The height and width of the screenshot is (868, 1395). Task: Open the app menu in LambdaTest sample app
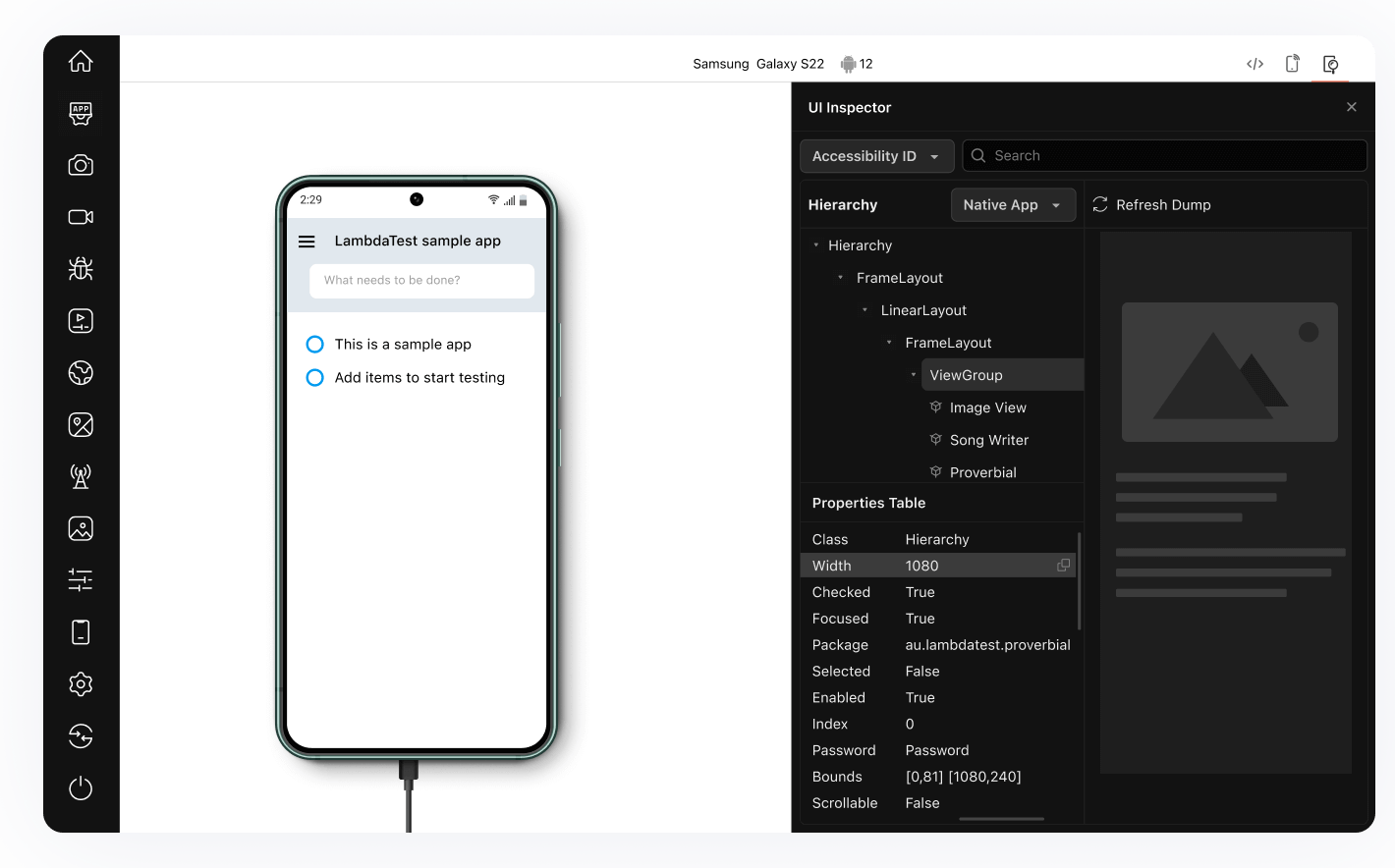click(307, 241)
